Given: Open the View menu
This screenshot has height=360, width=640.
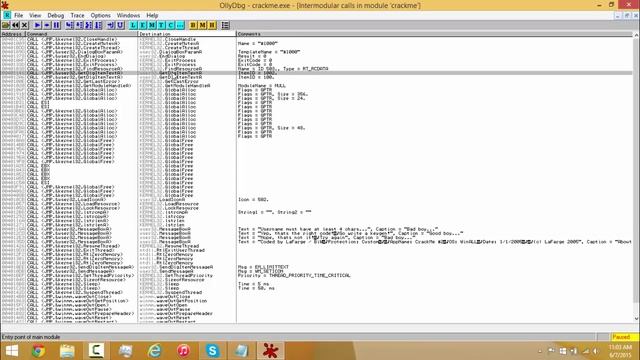Looking at the screenshot, I should click(35, 16).
